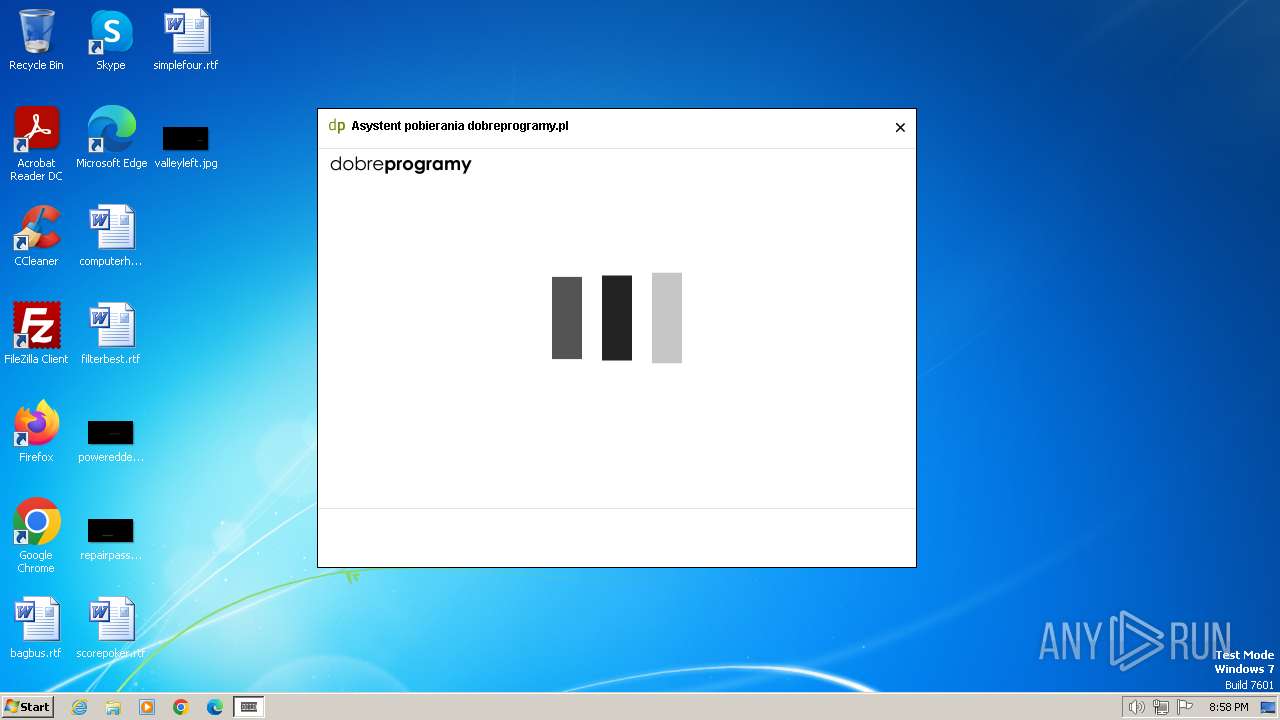Viewport: 1280px width, 720px height.
Task: Open Chrome from the taskbar
Action: (x=181, y=707)
